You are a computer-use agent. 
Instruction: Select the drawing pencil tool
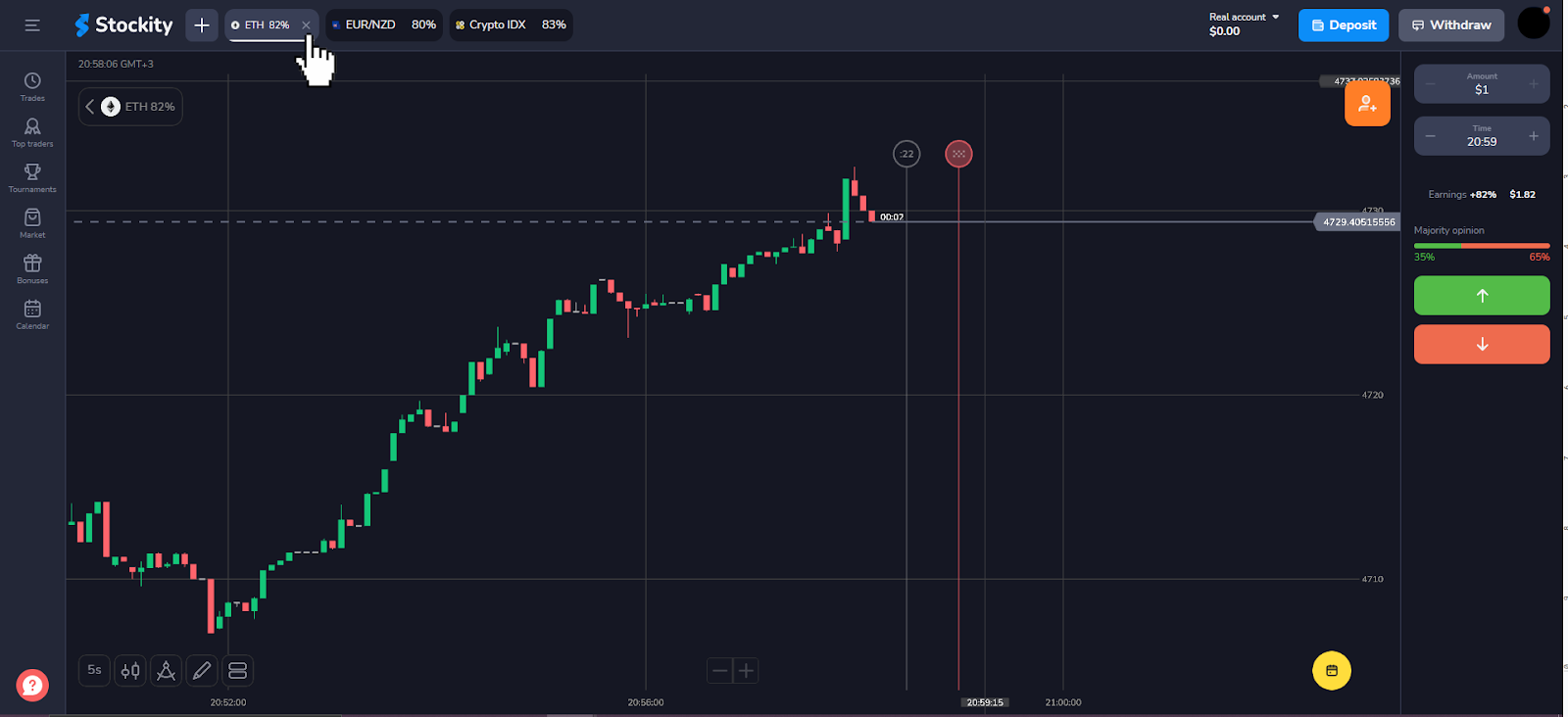pyautogui.click(x=202, y=671)
